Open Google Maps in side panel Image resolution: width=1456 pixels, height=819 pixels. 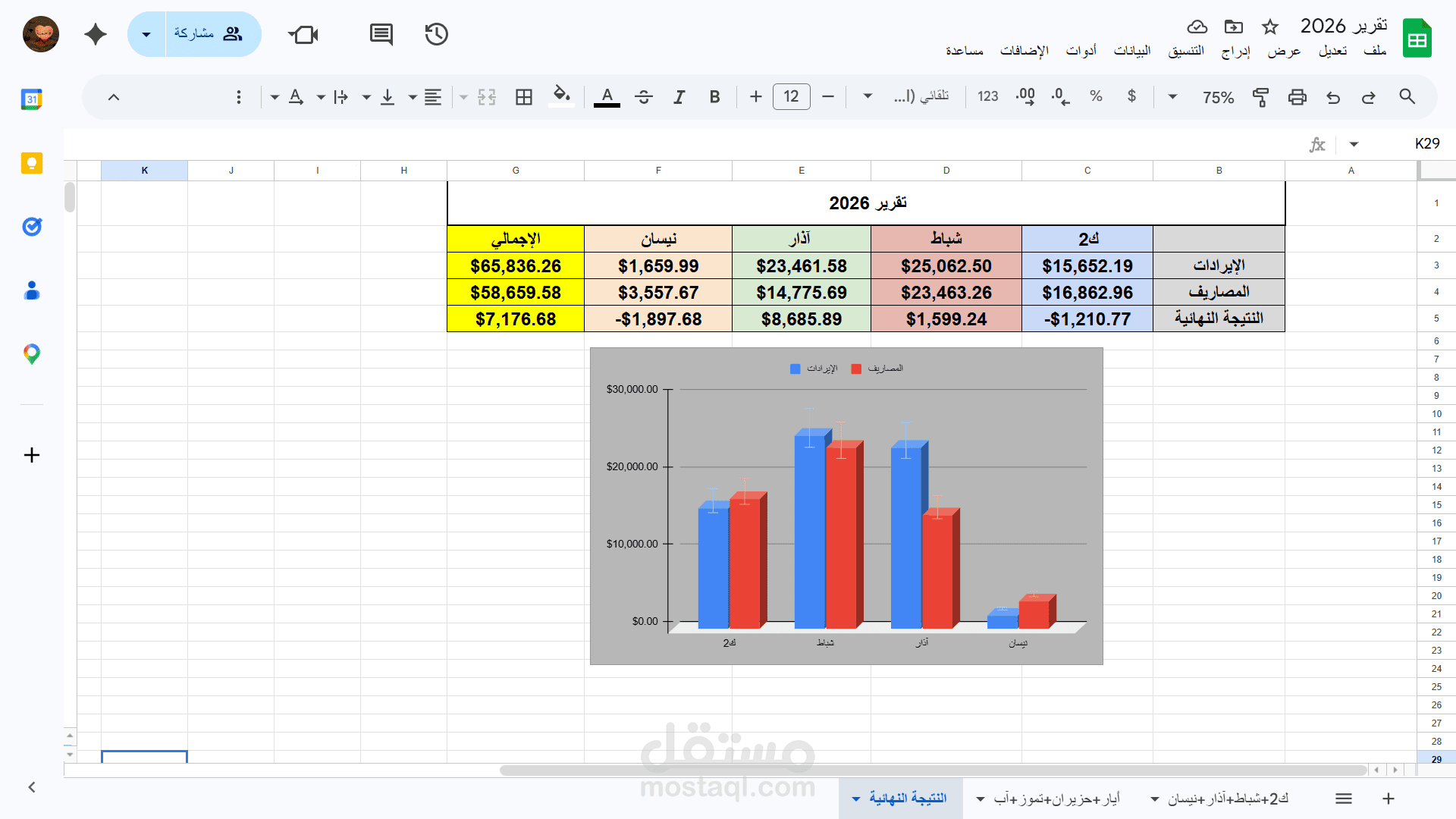pos(32,354)
